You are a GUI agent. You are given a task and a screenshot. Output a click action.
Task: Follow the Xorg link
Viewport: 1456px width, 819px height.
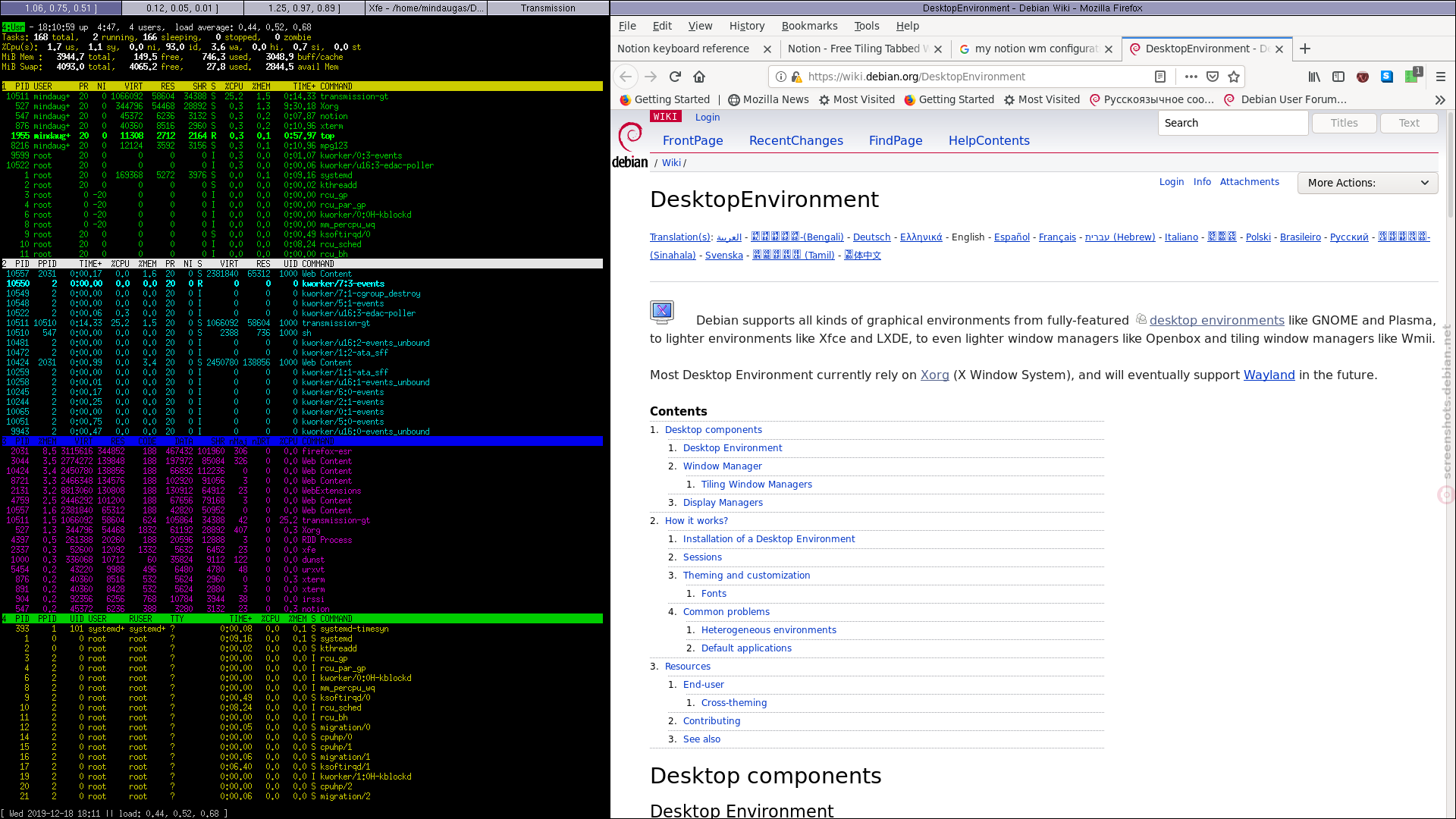pos(934,375)
